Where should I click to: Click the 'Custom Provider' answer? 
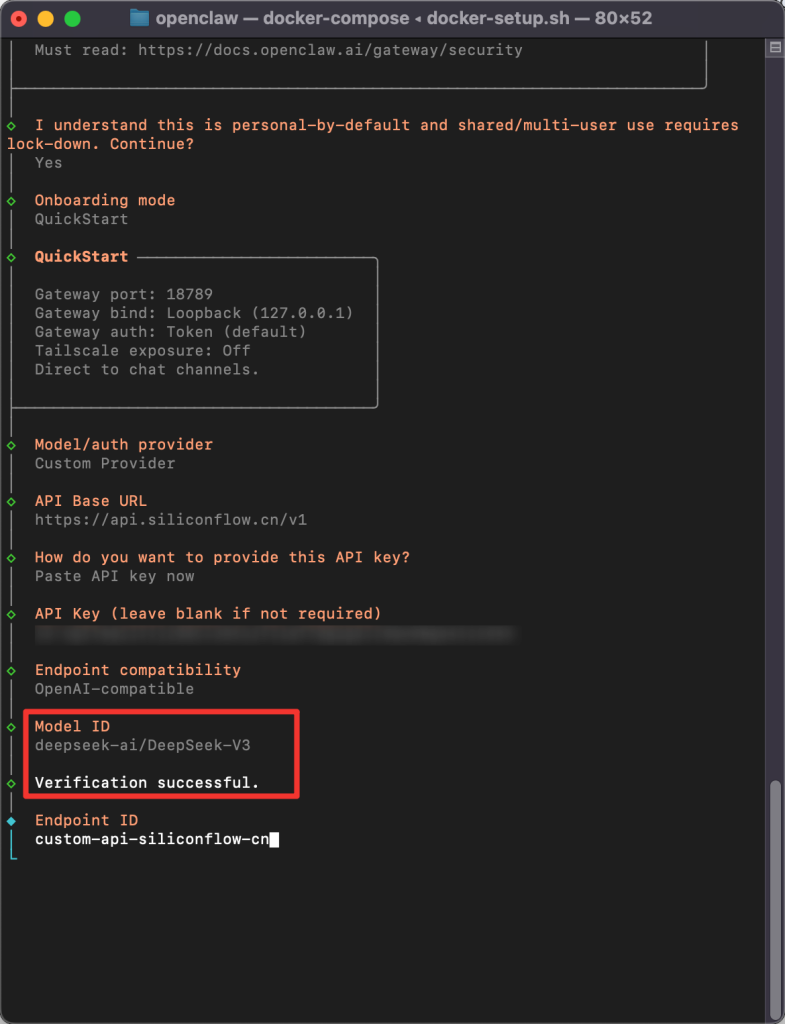104,464
